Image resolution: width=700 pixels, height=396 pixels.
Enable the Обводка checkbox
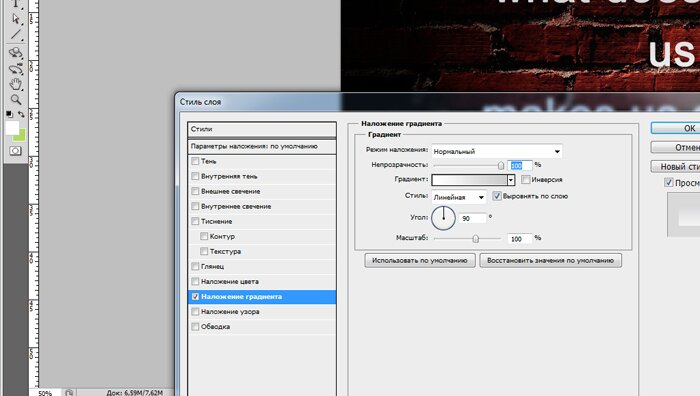195,326
